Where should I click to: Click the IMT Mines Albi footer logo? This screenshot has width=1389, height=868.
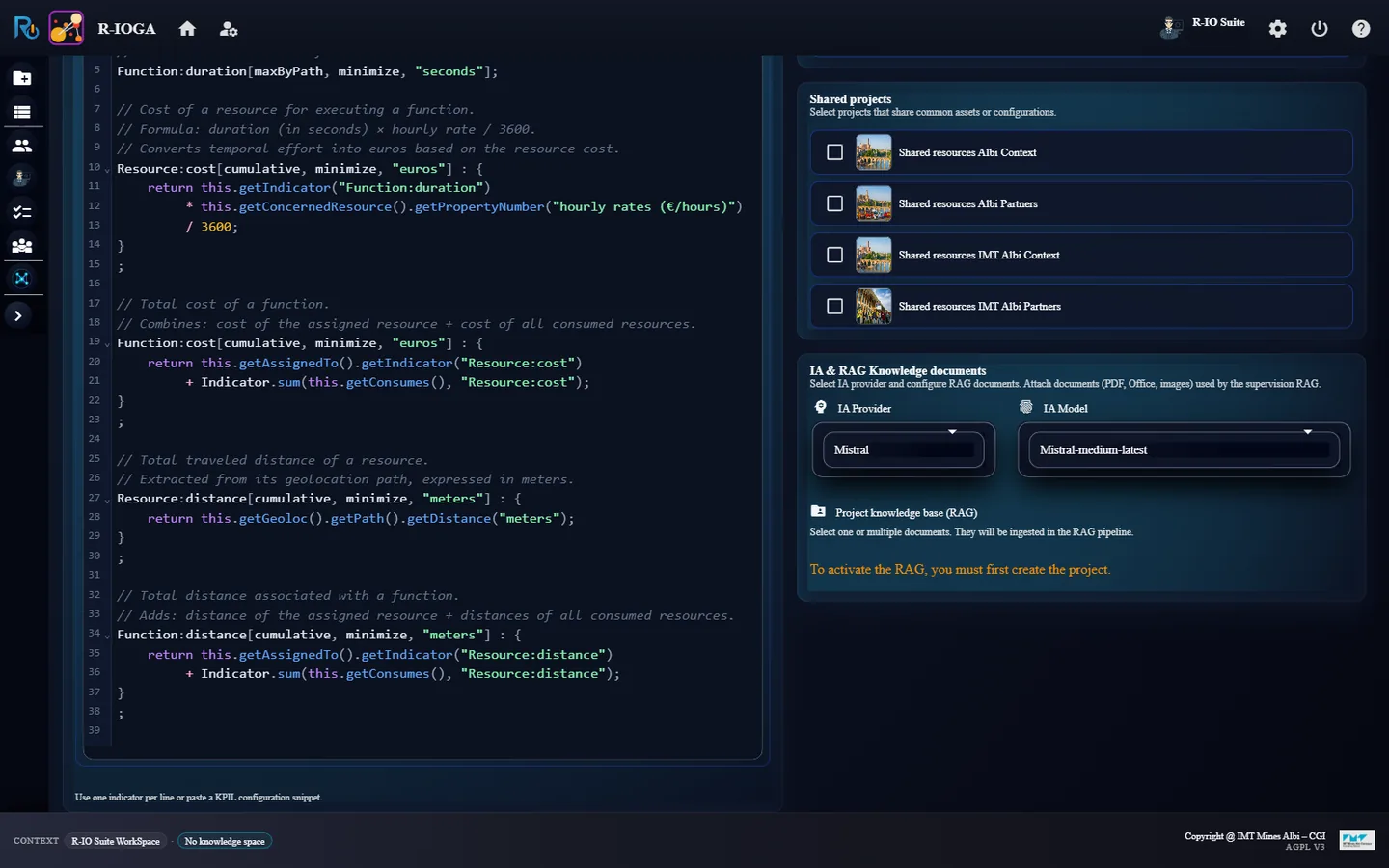(1356, 841)
